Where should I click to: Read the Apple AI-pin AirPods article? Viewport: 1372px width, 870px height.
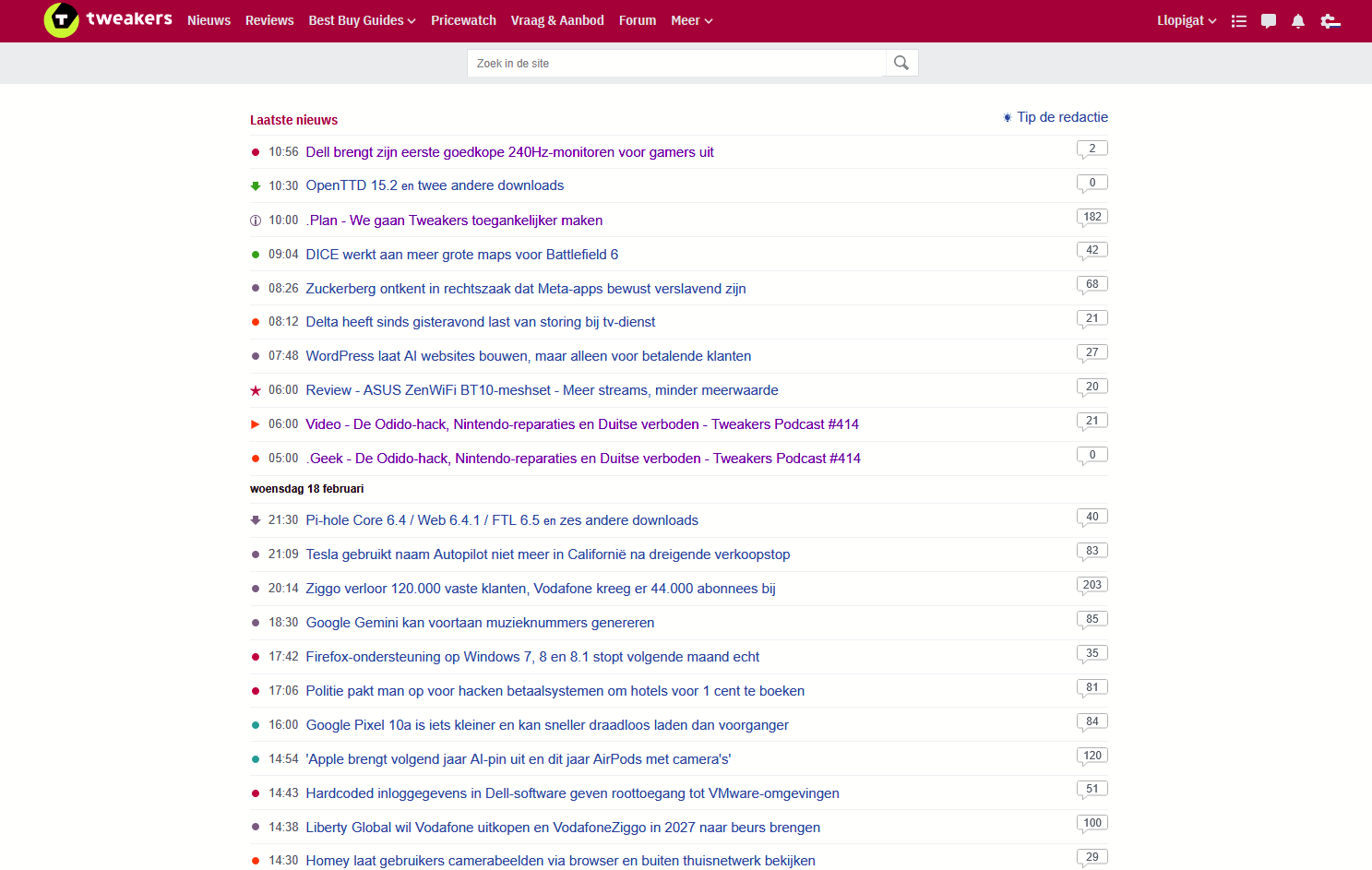tap(519, 759)
